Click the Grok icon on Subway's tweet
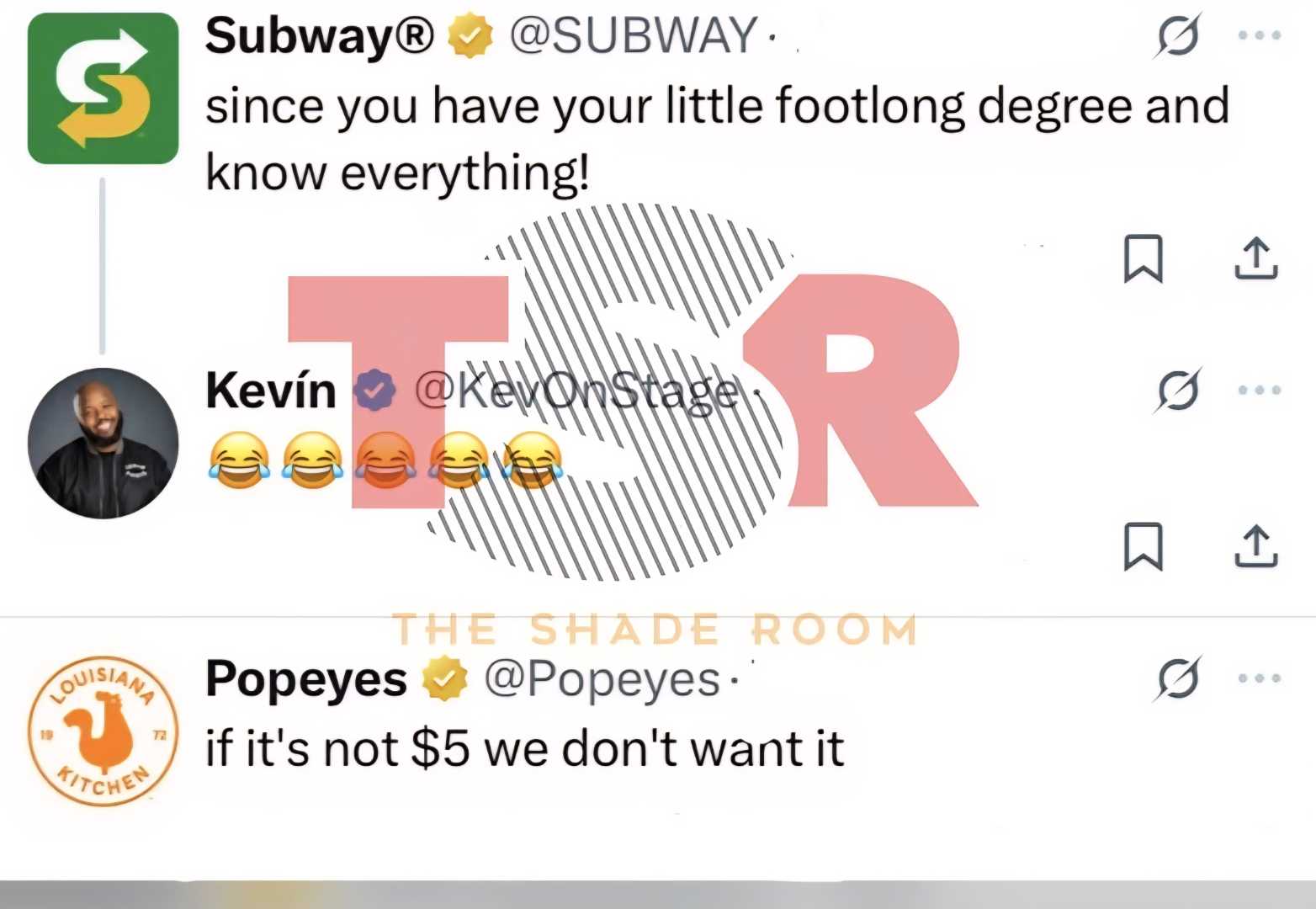 click(x=1177, y=35)
